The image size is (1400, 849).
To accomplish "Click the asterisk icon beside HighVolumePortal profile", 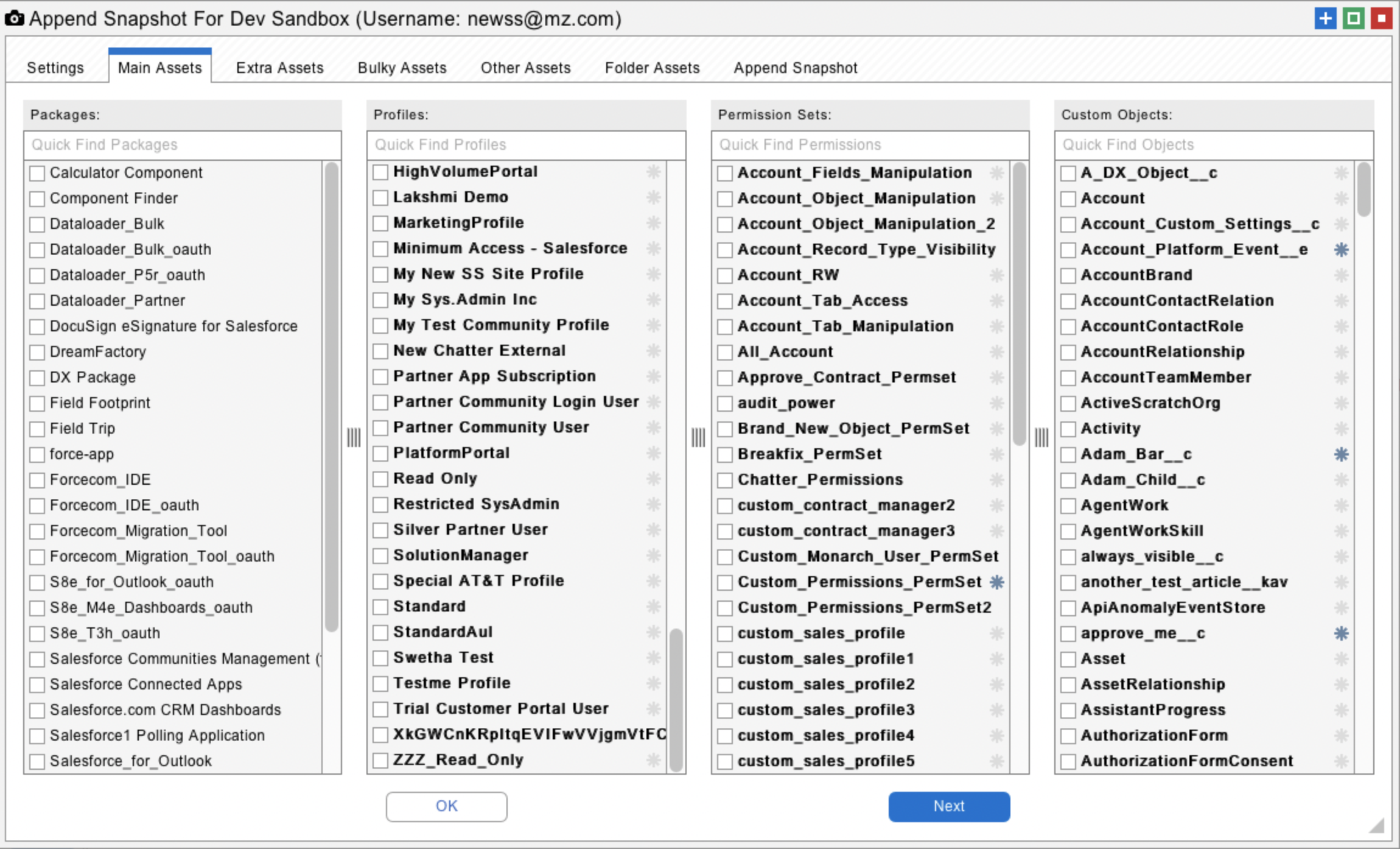I will point(654,172).
